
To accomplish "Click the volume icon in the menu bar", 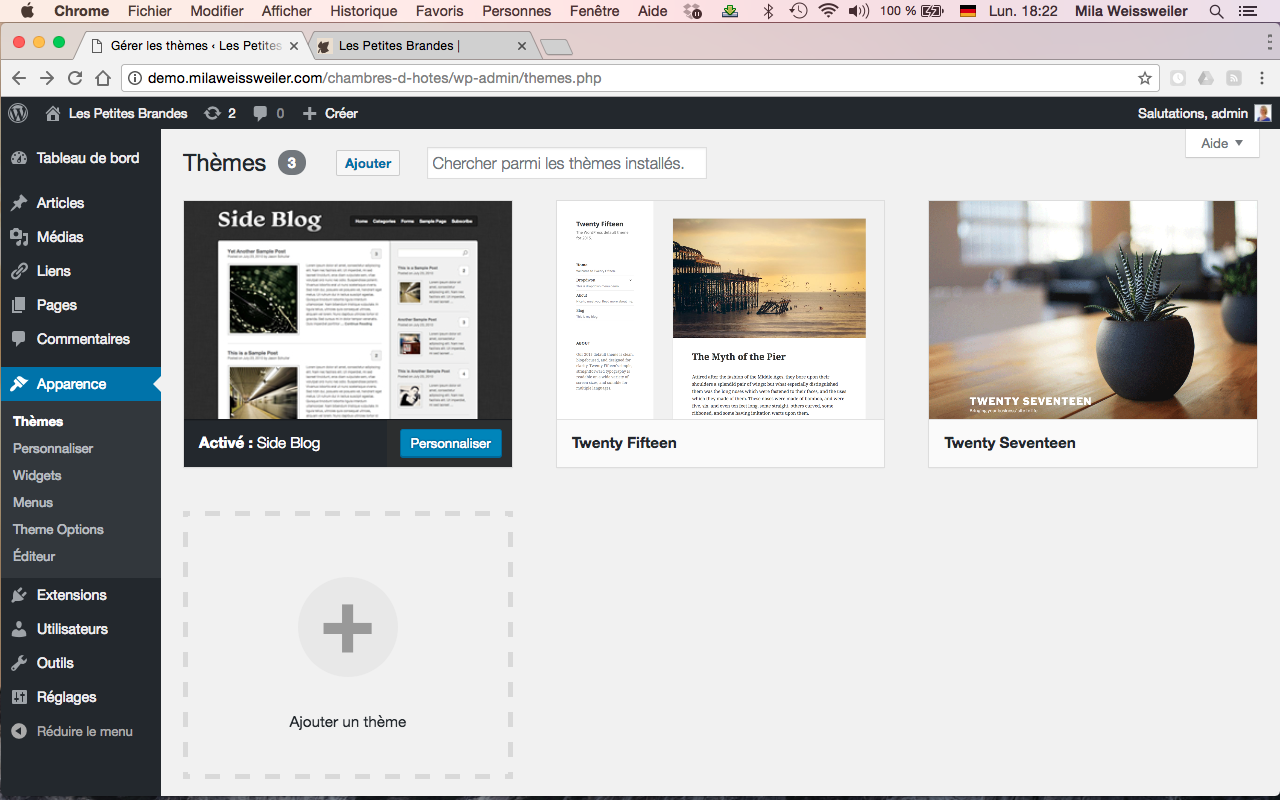I will 858,11.
